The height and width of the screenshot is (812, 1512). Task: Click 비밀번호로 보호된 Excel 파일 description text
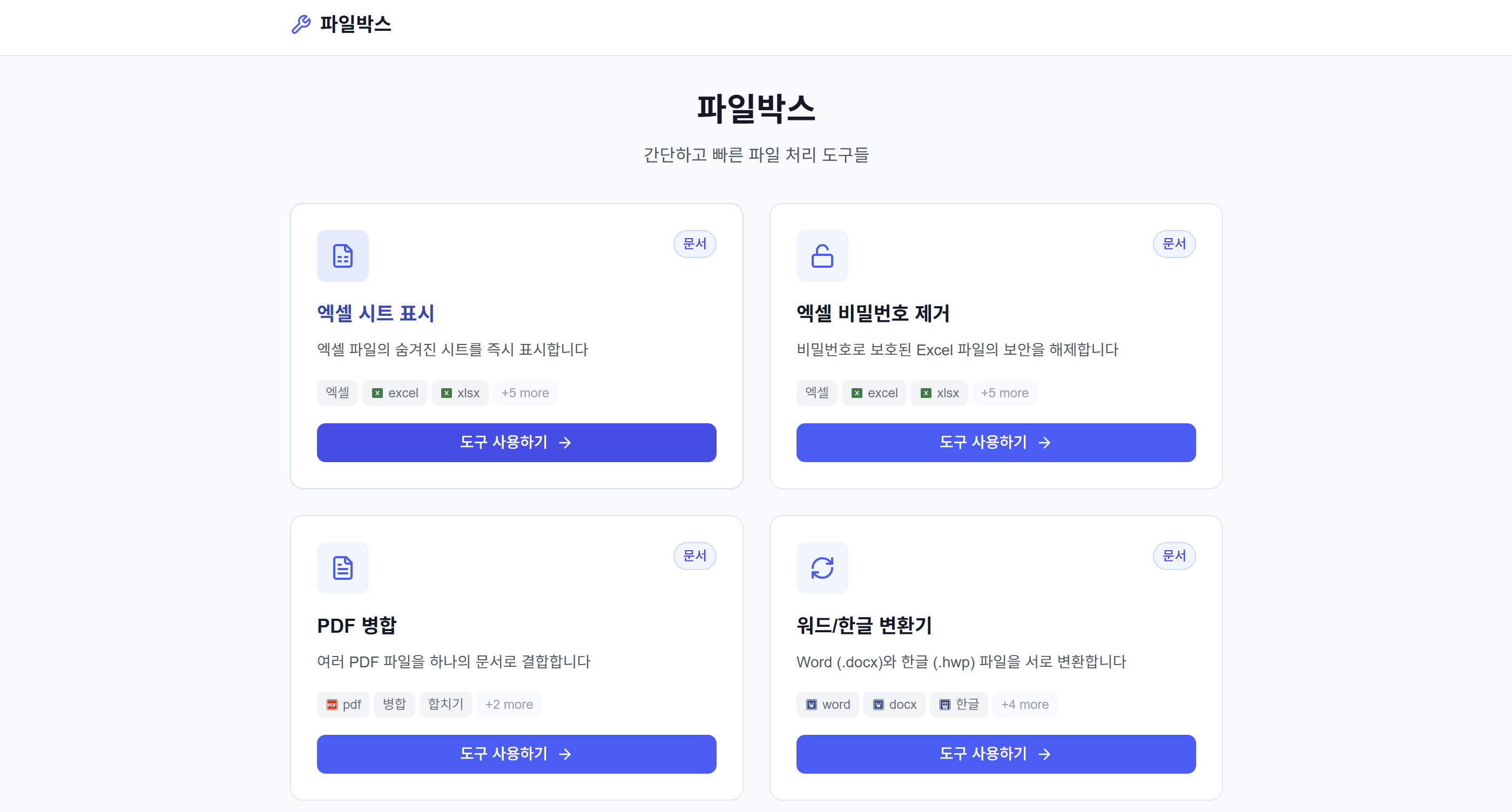point(957,350)
